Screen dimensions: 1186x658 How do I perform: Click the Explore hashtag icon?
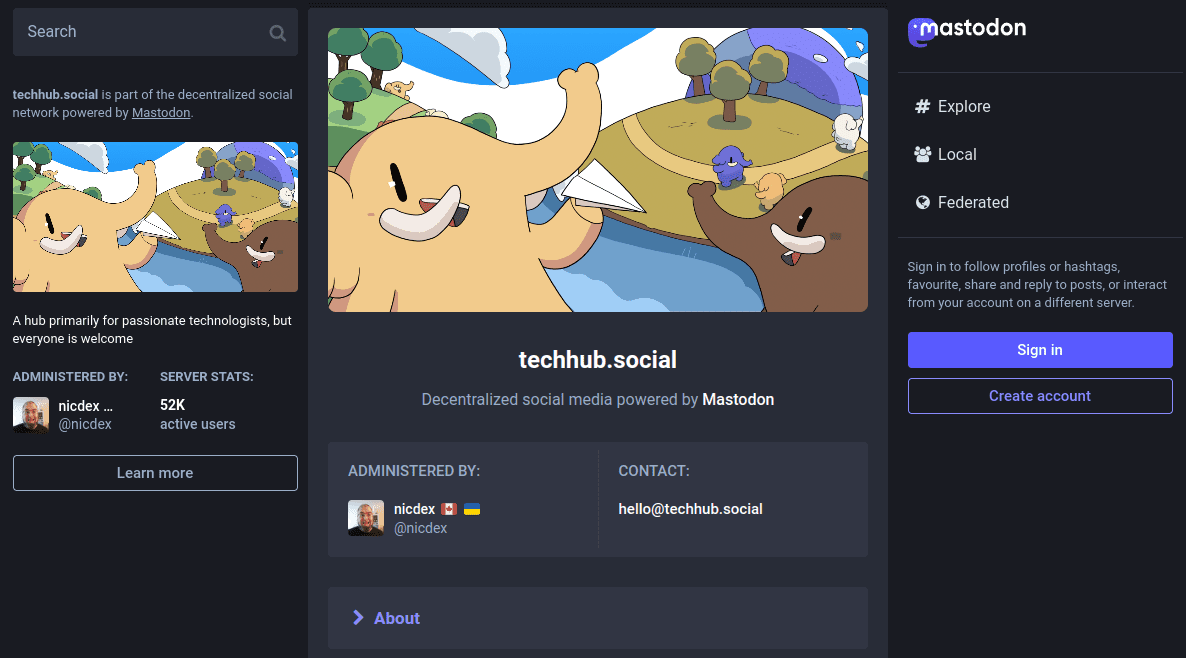[x=922, y=107]
